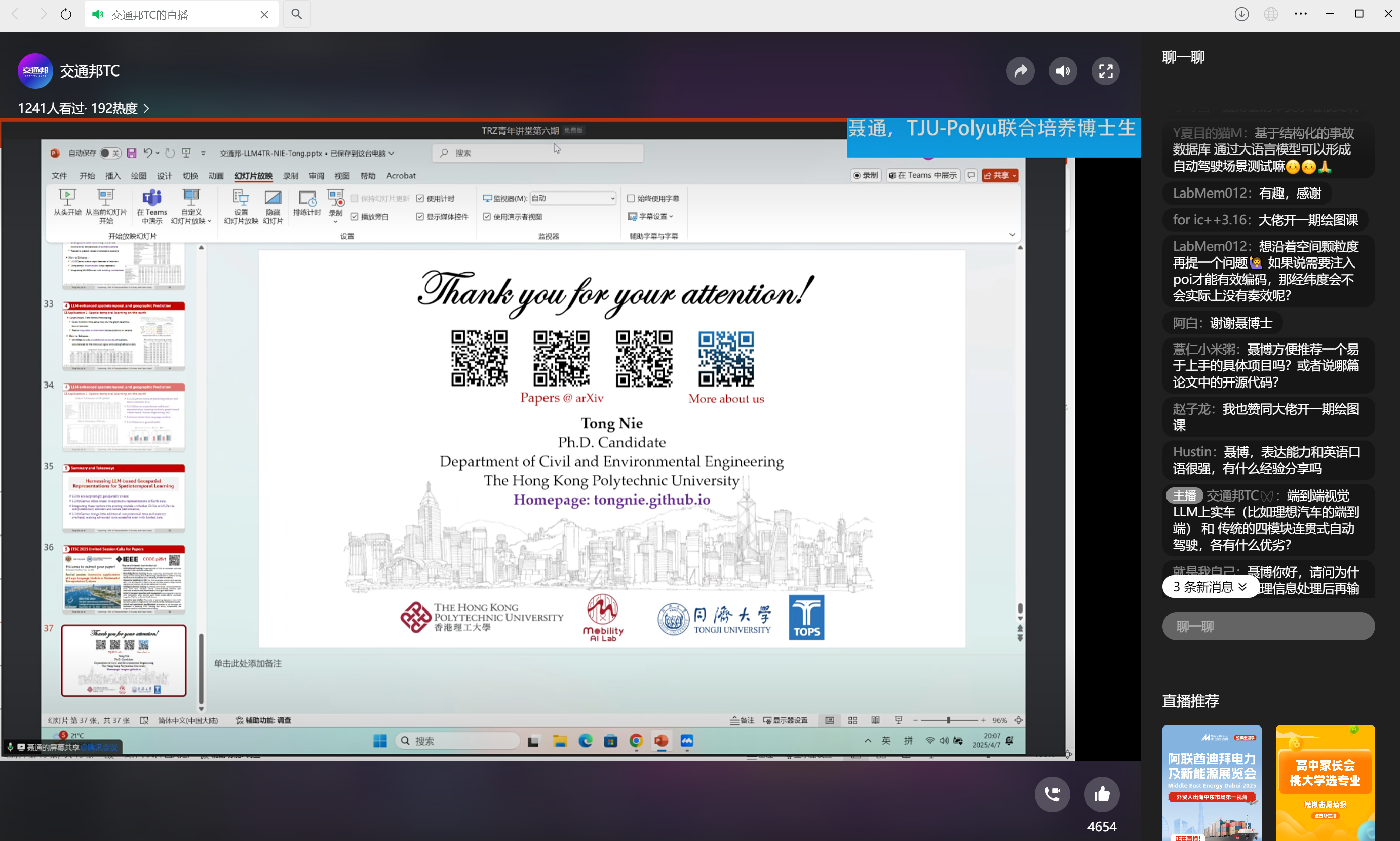Toggle 始终使用字幕 checkbox
This screenshot has height=841, width=1400.
point(631,199)
